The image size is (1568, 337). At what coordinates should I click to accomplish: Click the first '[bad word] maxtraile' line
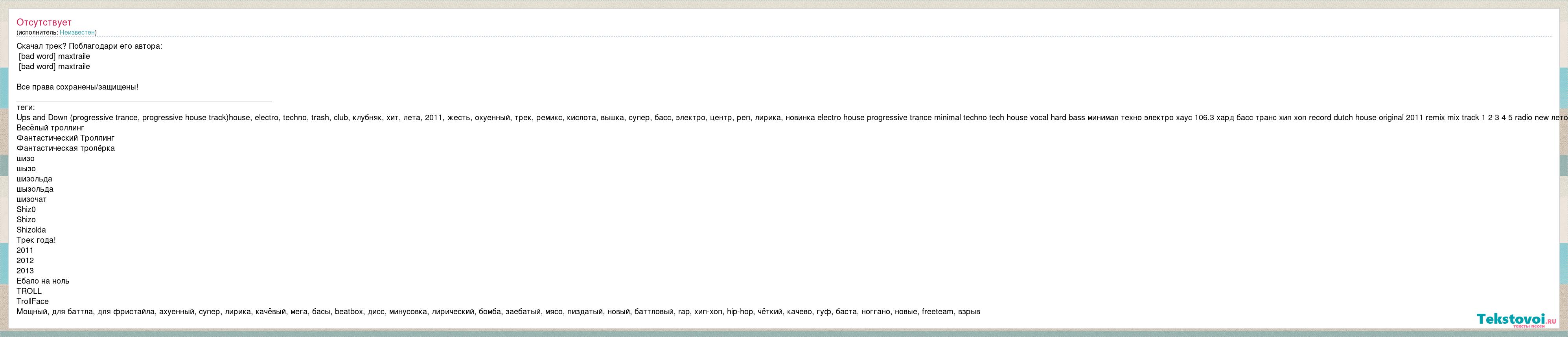click(x=54, y=57)
